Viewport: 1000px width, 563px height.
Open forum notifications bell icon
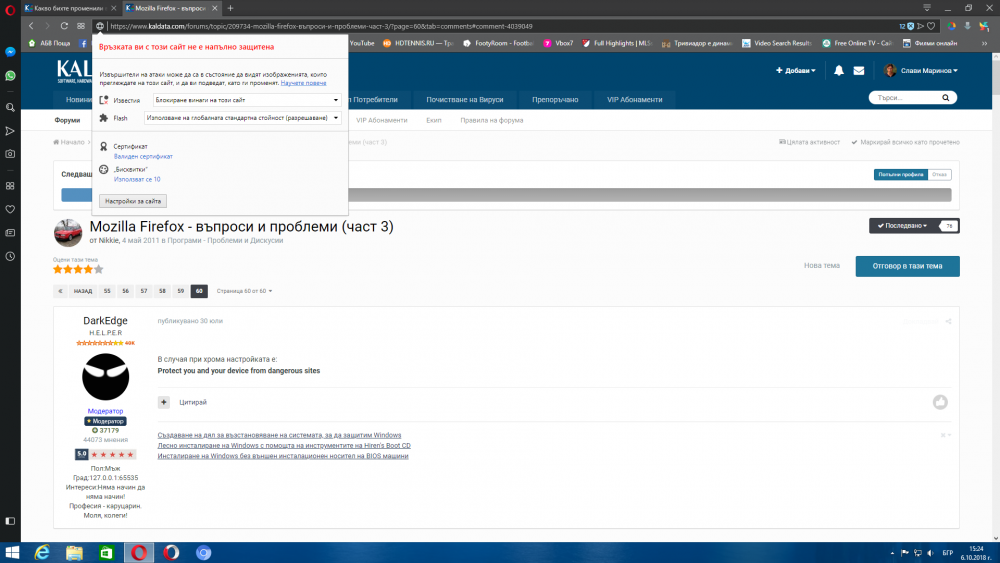(x=839, y=71)
